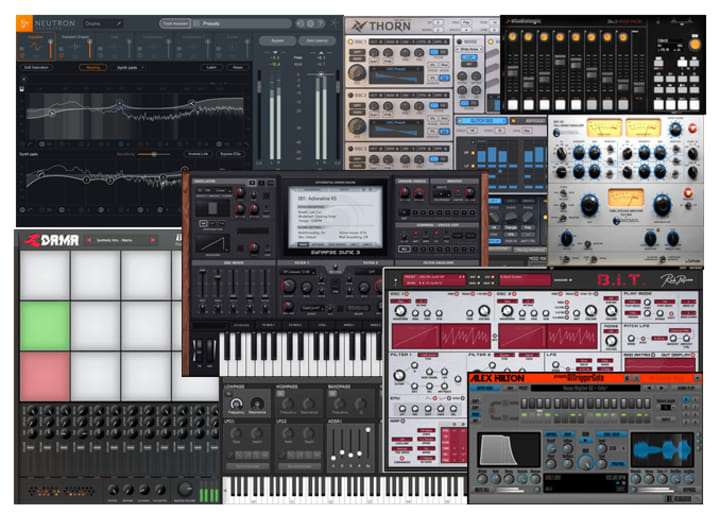Click the envelope shape display in A1TriggerGate
The width and height of the screenshot is (720, 514).
[508, 450]
